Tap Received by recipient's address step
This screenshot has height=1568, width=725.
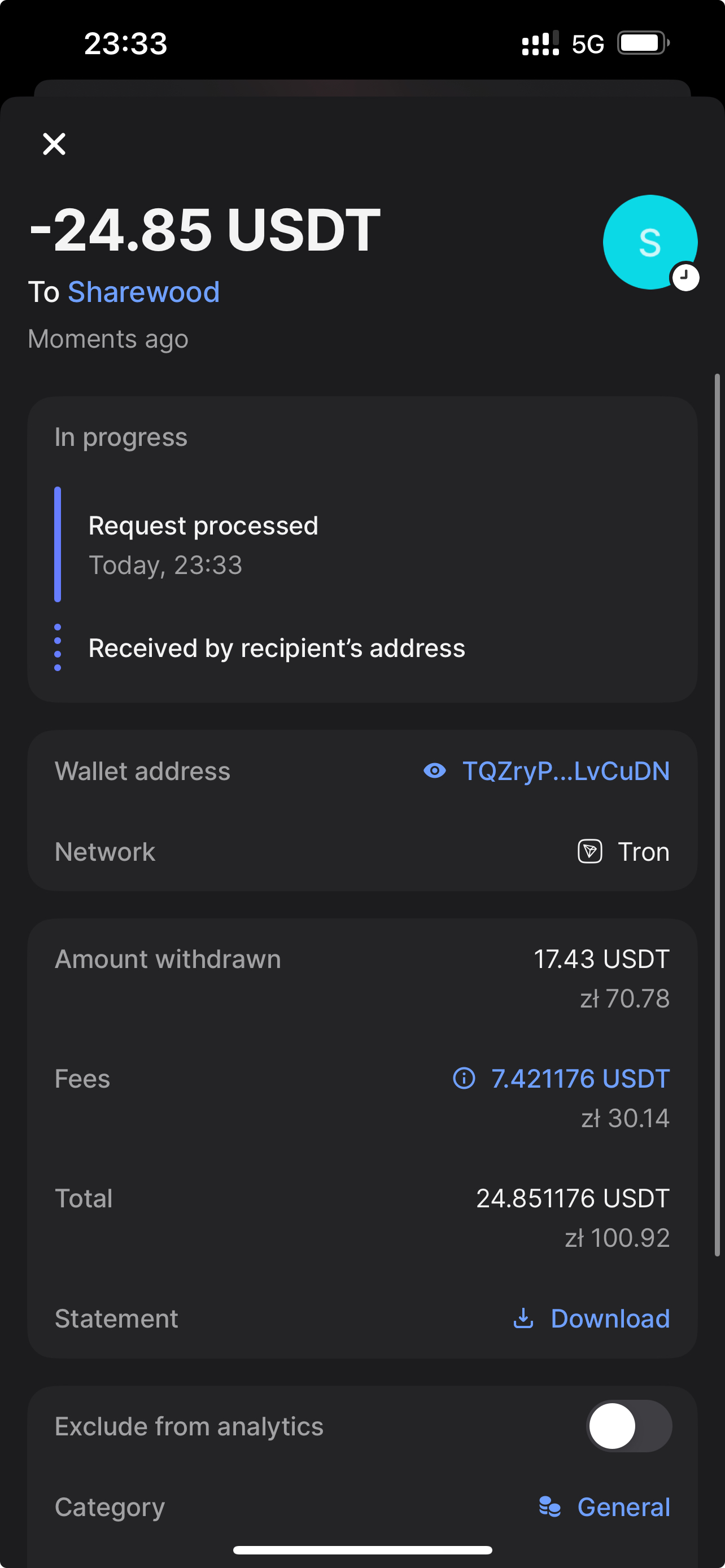point(276,649)
